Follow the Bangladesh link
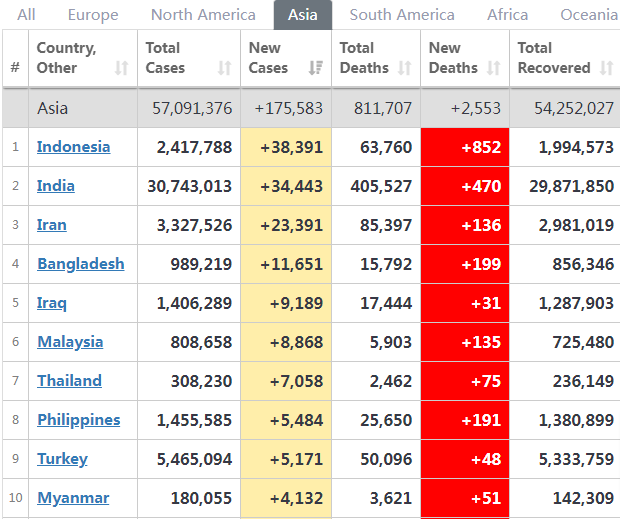The image size is (620, 519). 81,264
